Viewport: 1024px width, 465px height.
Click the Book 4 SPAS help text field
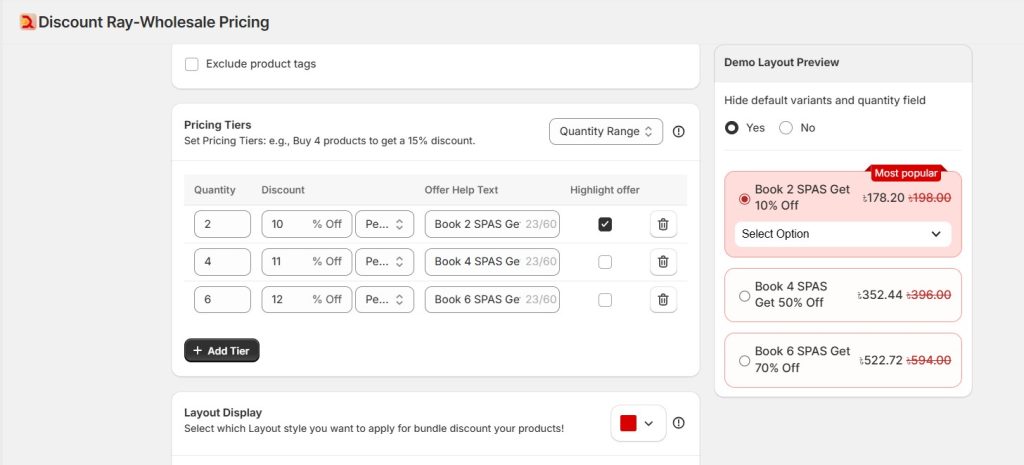pos(492,262)
